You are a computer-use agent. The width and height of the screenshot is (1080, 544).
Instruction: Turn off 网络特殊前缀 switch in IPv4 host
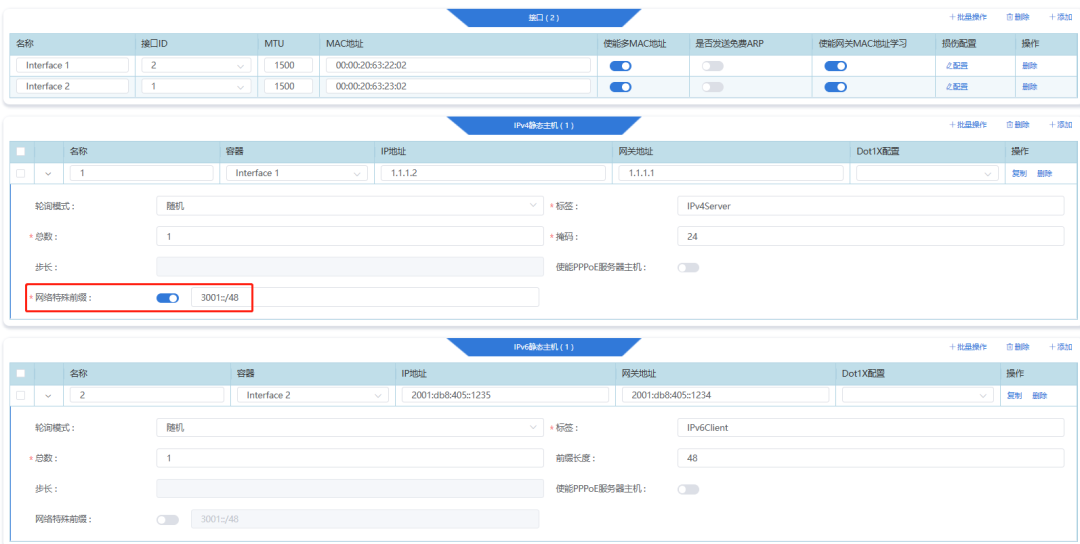tap(167, 298)
